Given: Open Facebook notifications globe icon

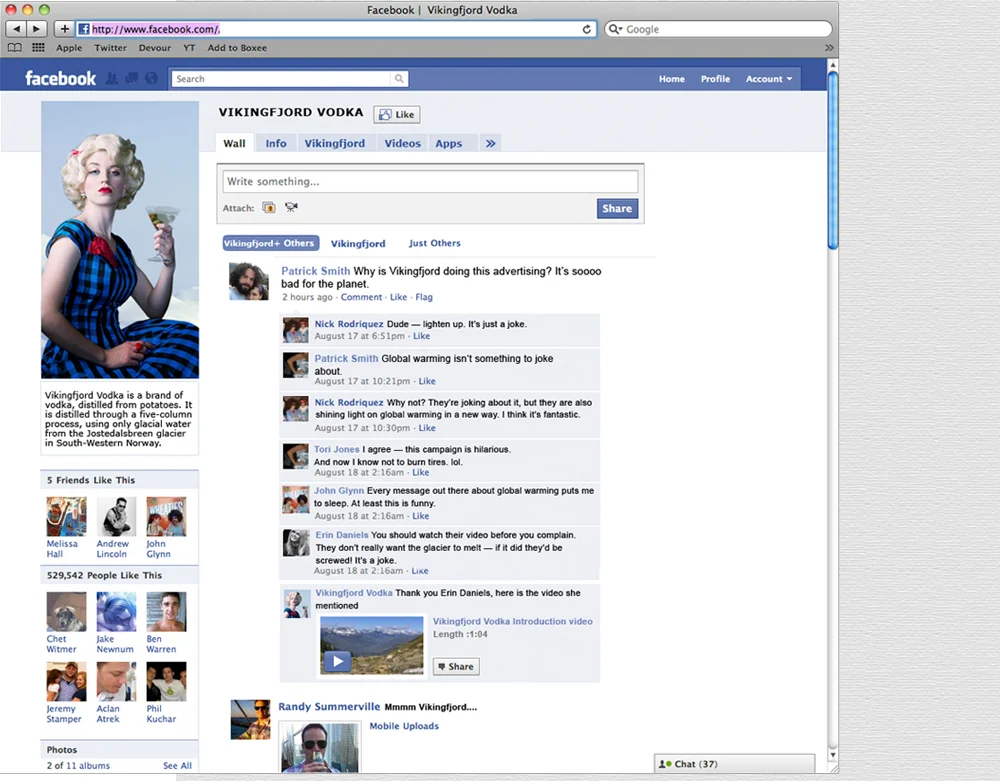Looking at the screenshot, I should (151, 78).
